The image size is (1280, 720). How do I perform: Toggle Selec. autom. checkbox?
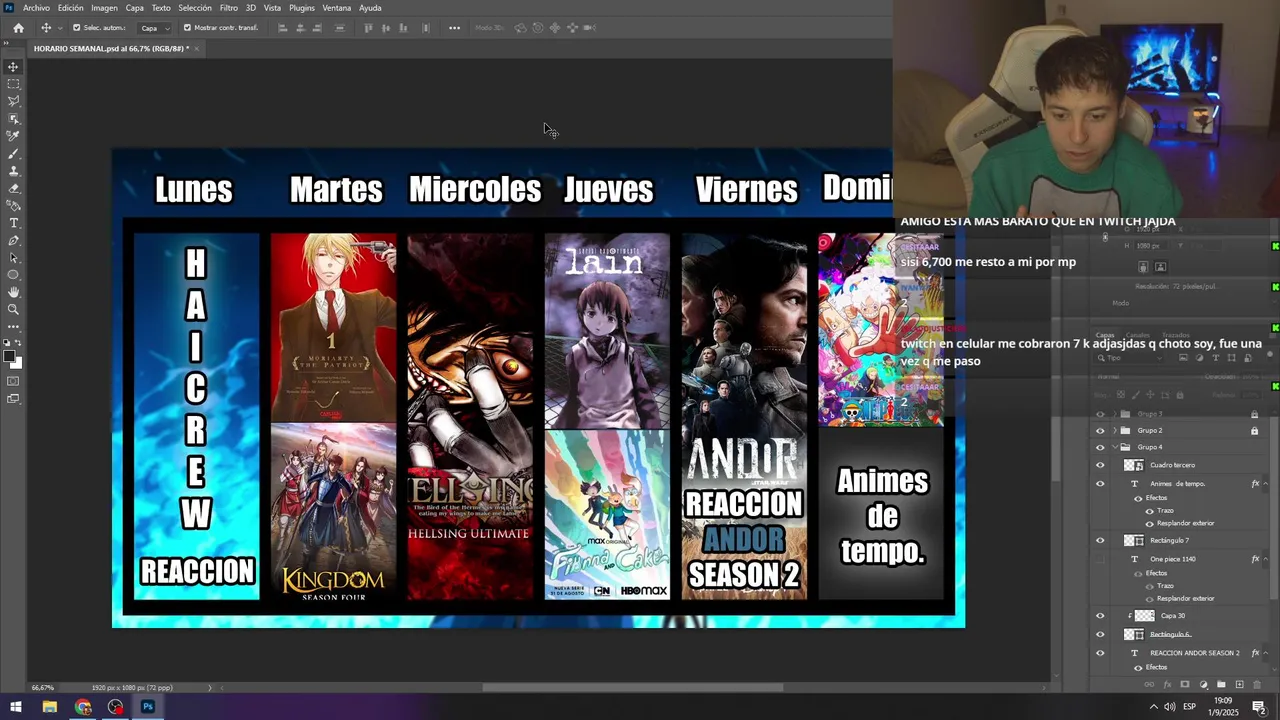click(77, 28)
